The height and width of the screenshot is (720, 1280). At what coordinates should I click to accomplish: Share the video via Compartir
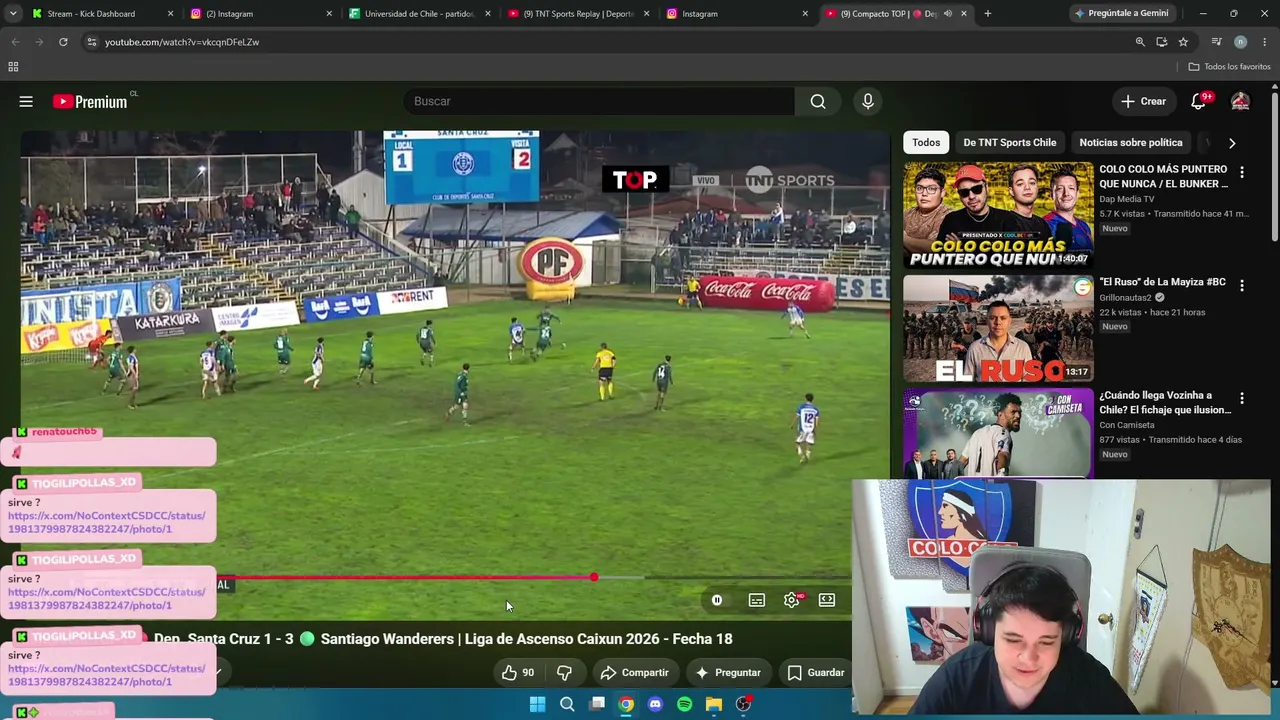pos(634,673)
